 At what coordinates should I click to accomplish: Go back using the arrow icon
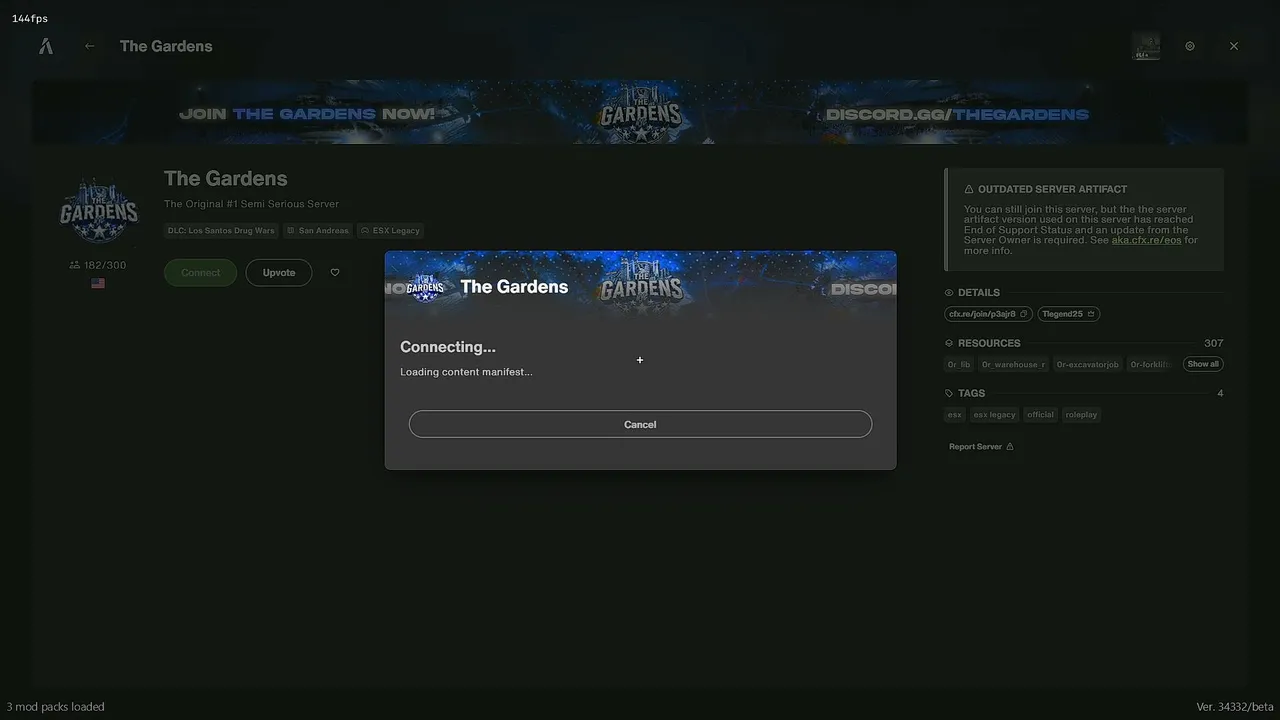coord(90,46)
